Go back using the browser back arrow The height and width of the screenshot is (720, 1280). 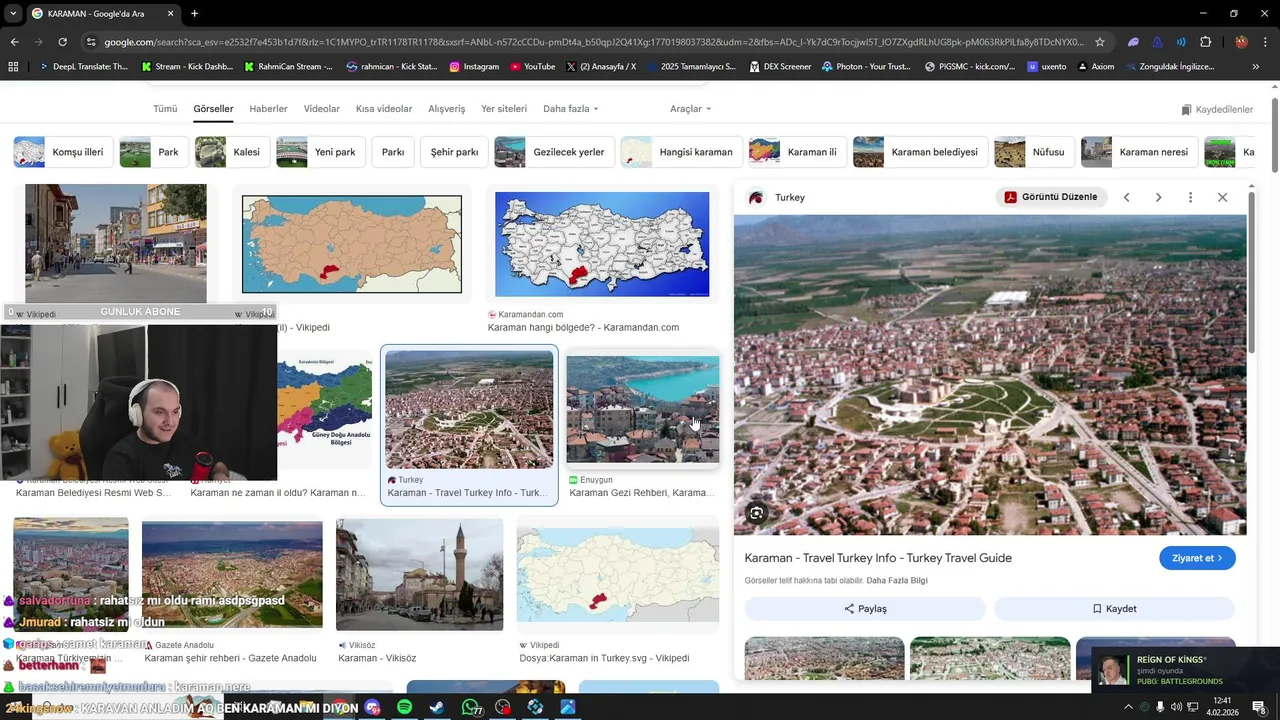(x=14, y=42)
